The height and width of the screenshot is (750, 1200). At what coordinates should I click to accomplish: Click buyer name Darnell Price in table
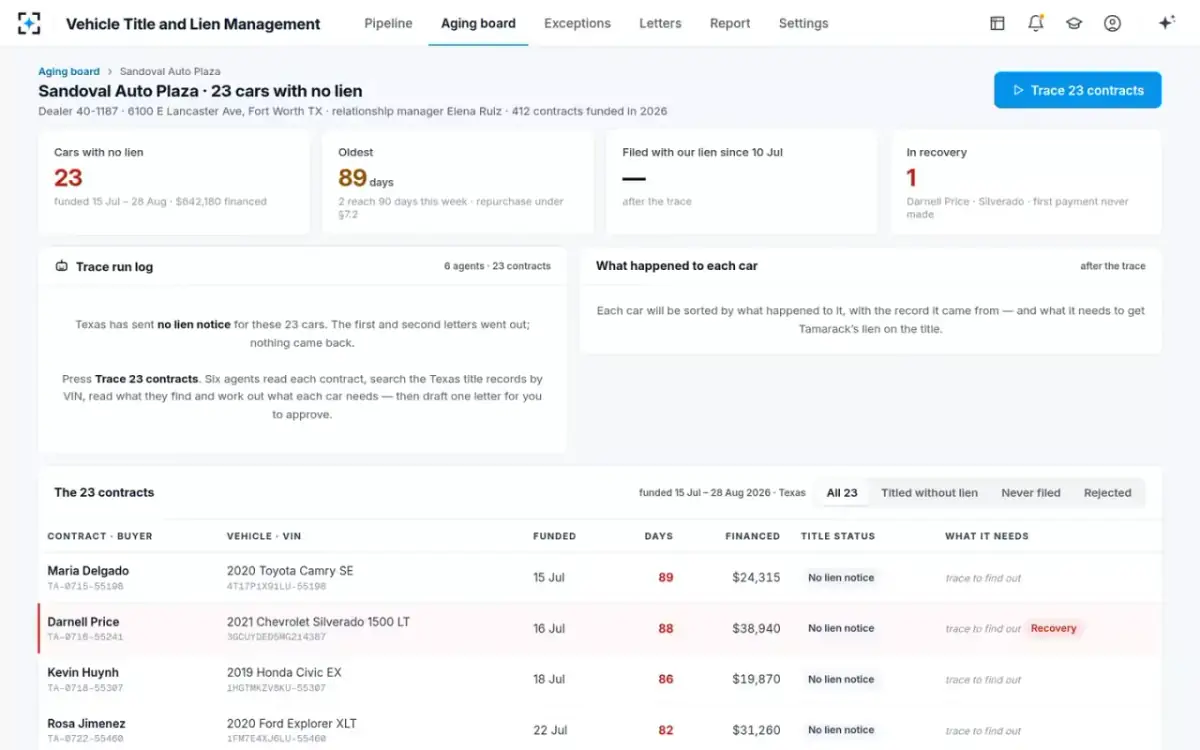tap(83, 622)
